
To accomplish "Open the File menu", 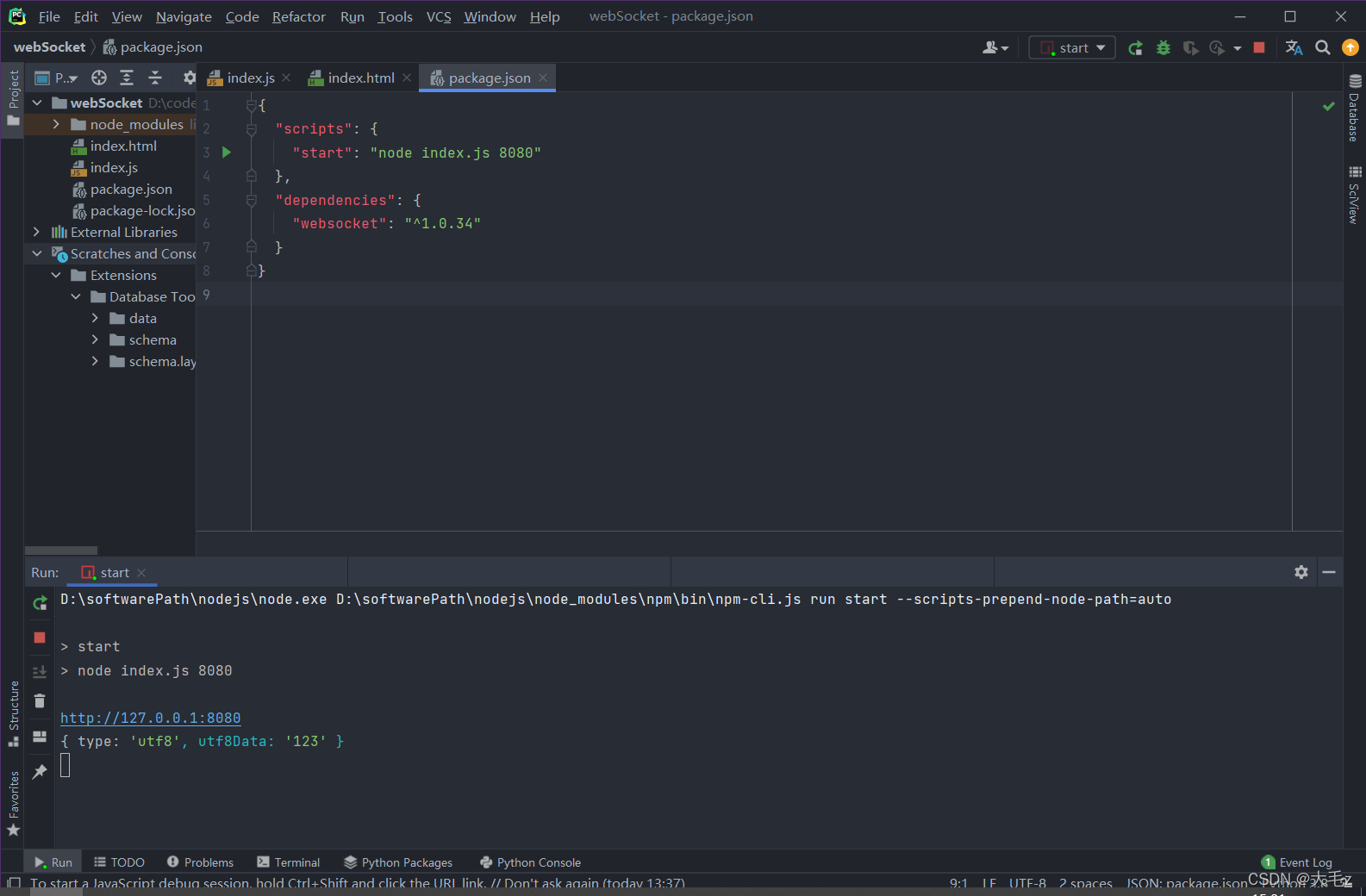I will [x=49, y=16].
